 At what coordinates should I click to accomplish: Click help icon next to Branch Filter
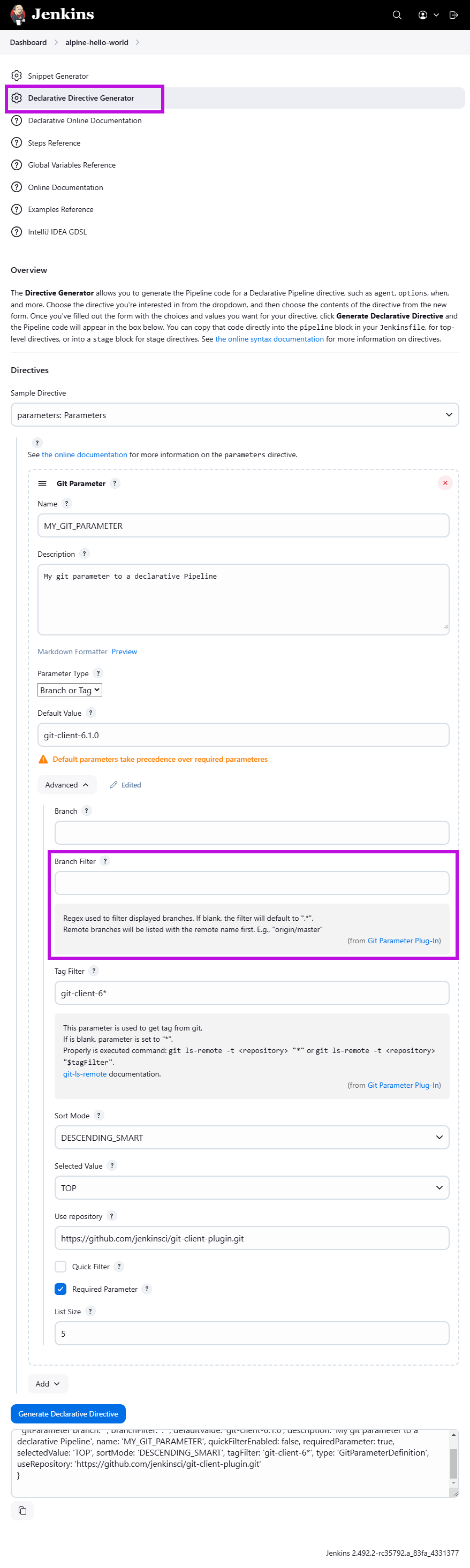point(105,861)
